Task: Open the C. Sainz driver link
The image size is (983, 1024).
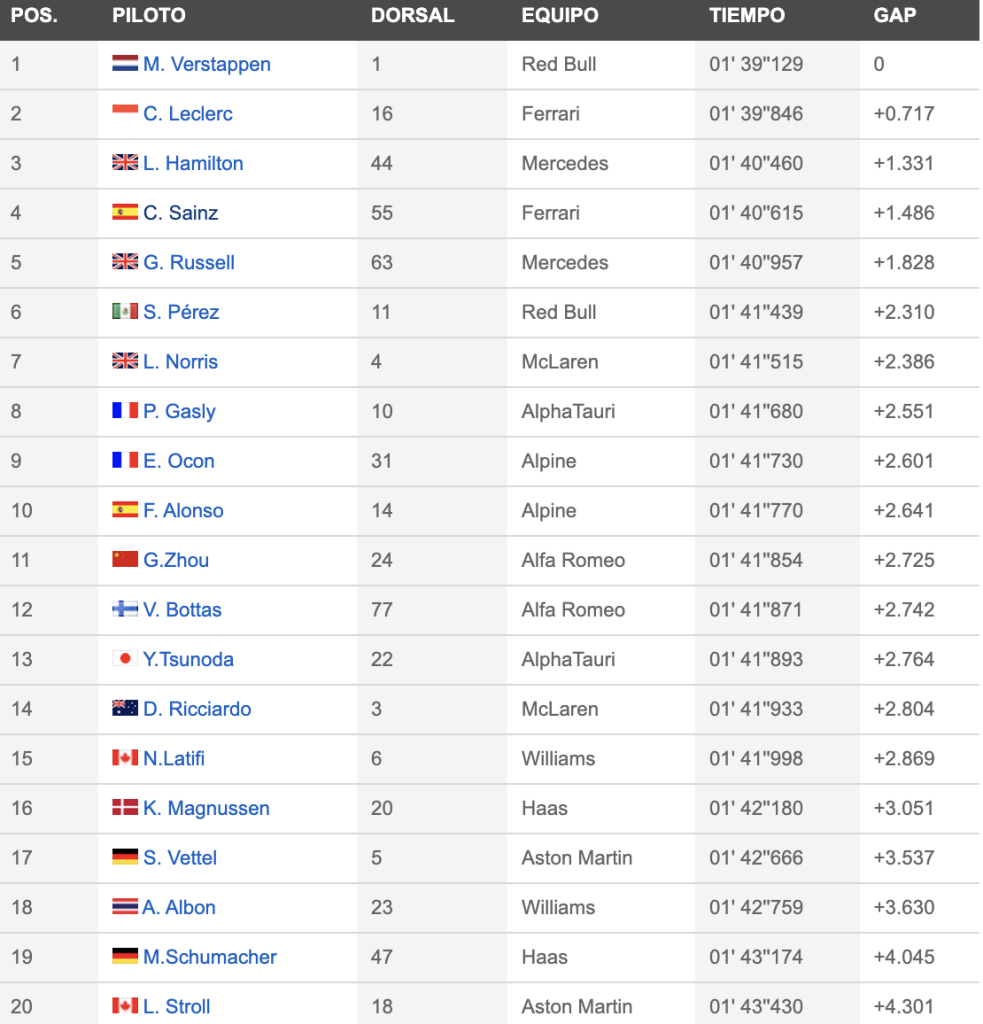Action: point(180,213)
